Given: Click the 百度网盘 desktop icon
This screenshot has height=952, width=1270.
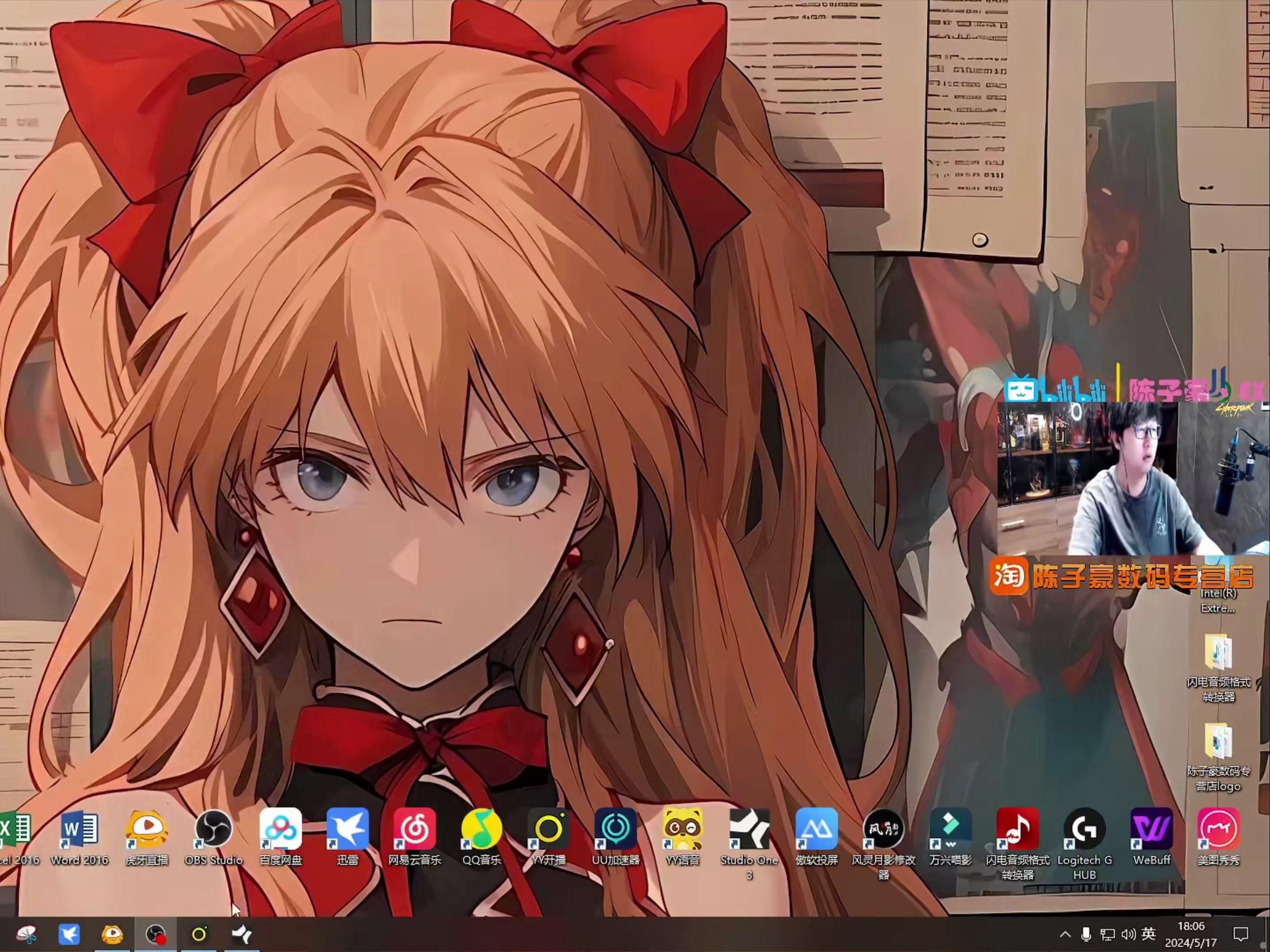Looking at the screenshot, I should [x=281, y=837].
